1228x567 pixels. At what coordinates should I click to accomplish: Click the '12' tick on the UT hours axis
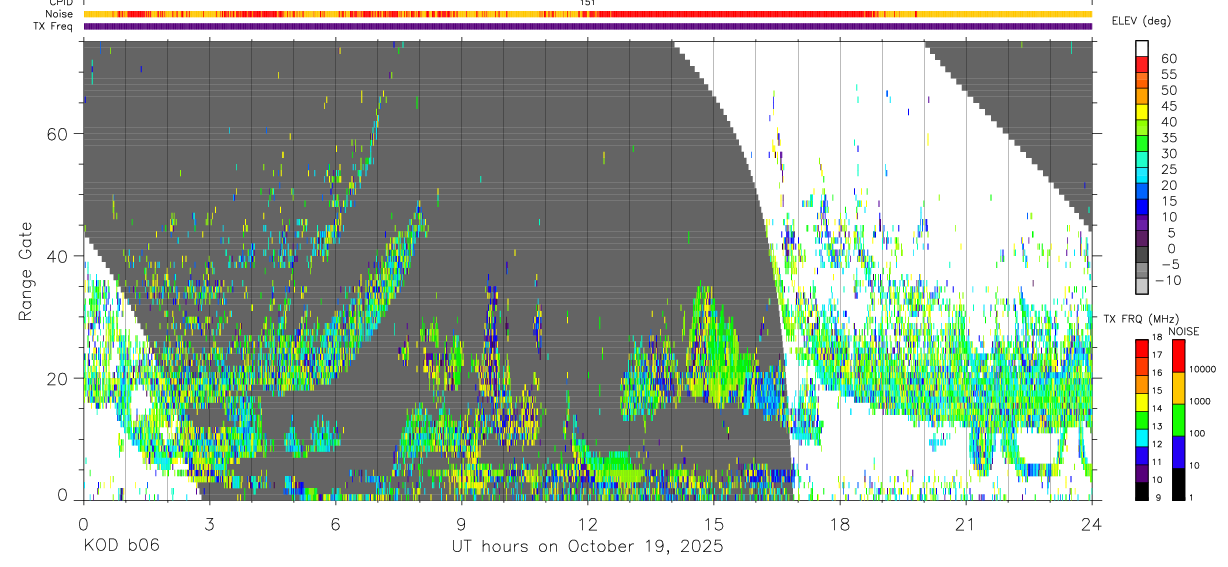(x=587, y=523)
